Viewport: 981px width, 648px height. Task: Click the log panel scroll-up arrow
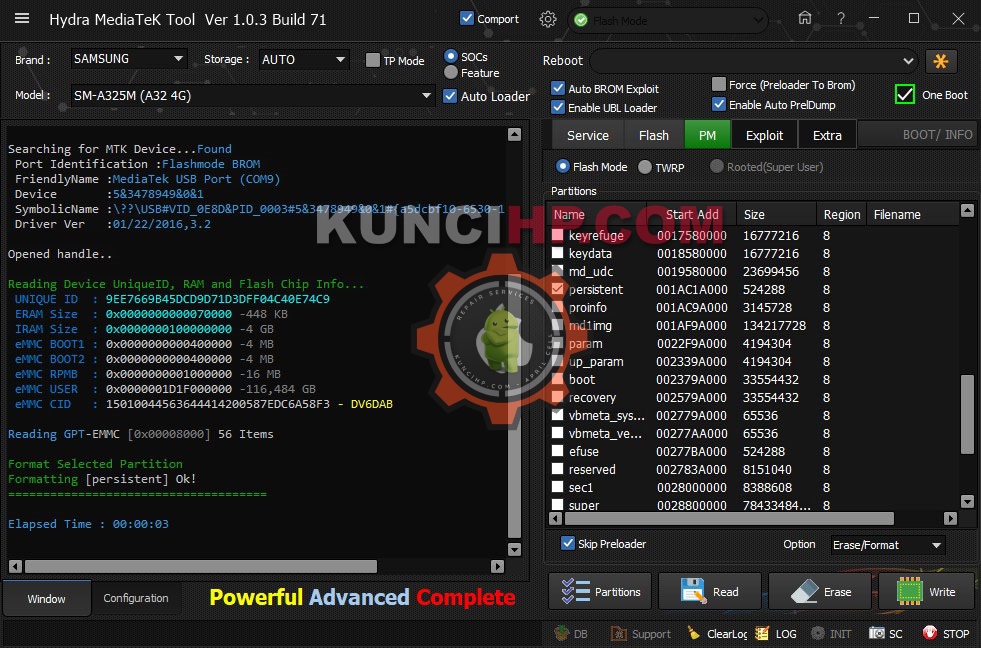pos(514,134)
